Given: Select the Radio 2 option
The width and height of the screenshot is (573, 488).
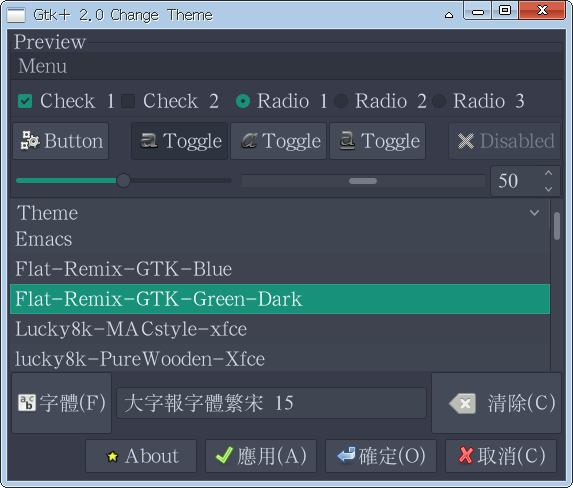Looking at the screenshot, I should coord(341,101).
